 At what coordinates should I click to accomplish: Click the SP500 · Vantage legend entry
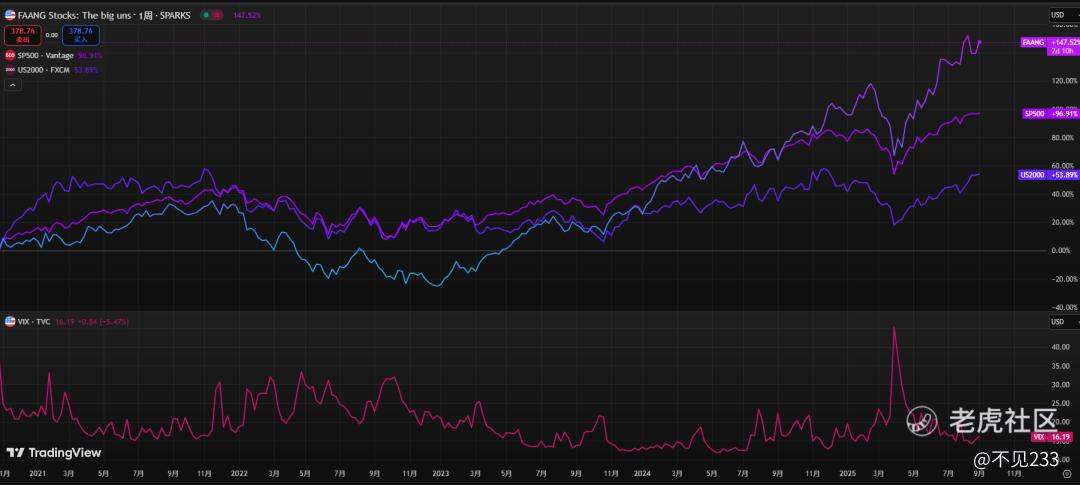pos(45,55)
